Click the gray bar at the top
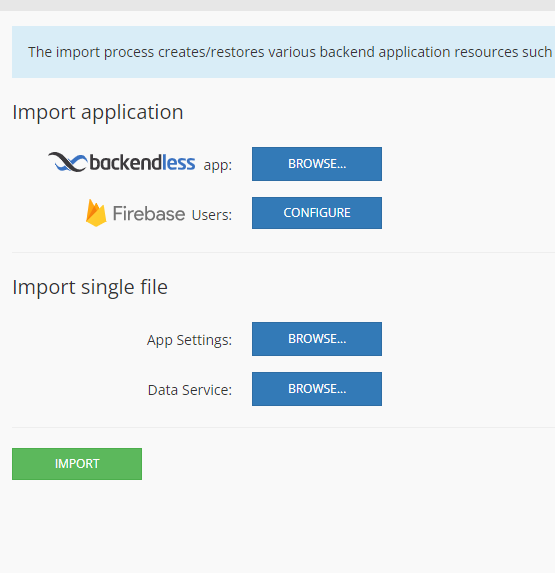This screenshot has width=555, height=573. 277,5
